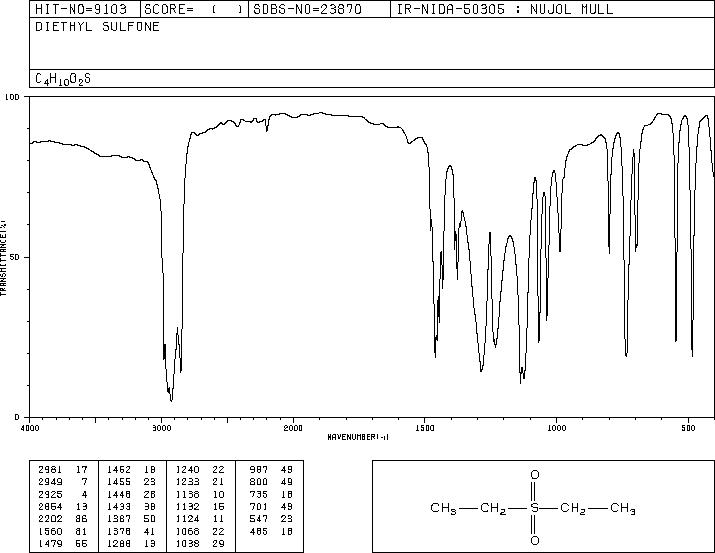This screenshot has height=553, width=715.
Task: Click the bottom oxygen atom of the structure
Action: tap(535, 540)
